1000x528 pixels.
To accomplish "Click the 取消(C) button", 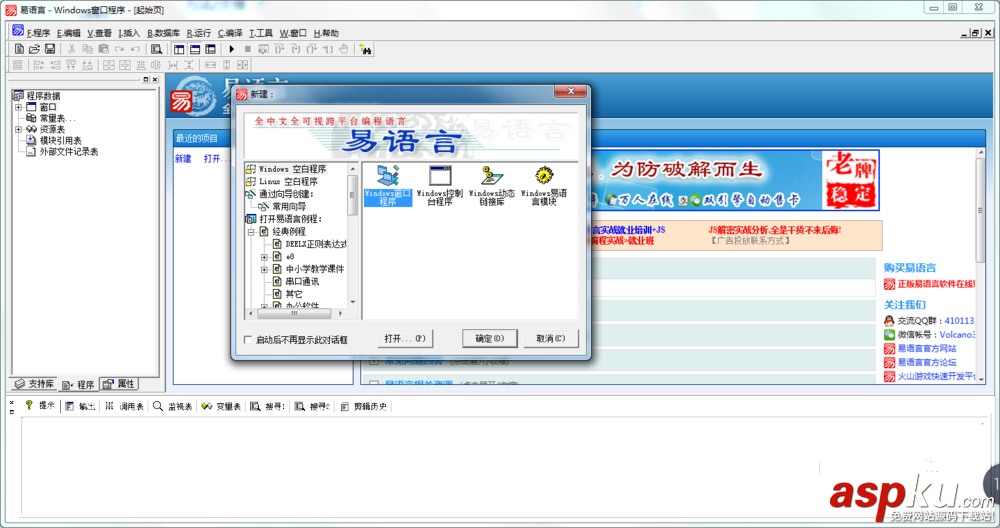I will click(550, 339).
